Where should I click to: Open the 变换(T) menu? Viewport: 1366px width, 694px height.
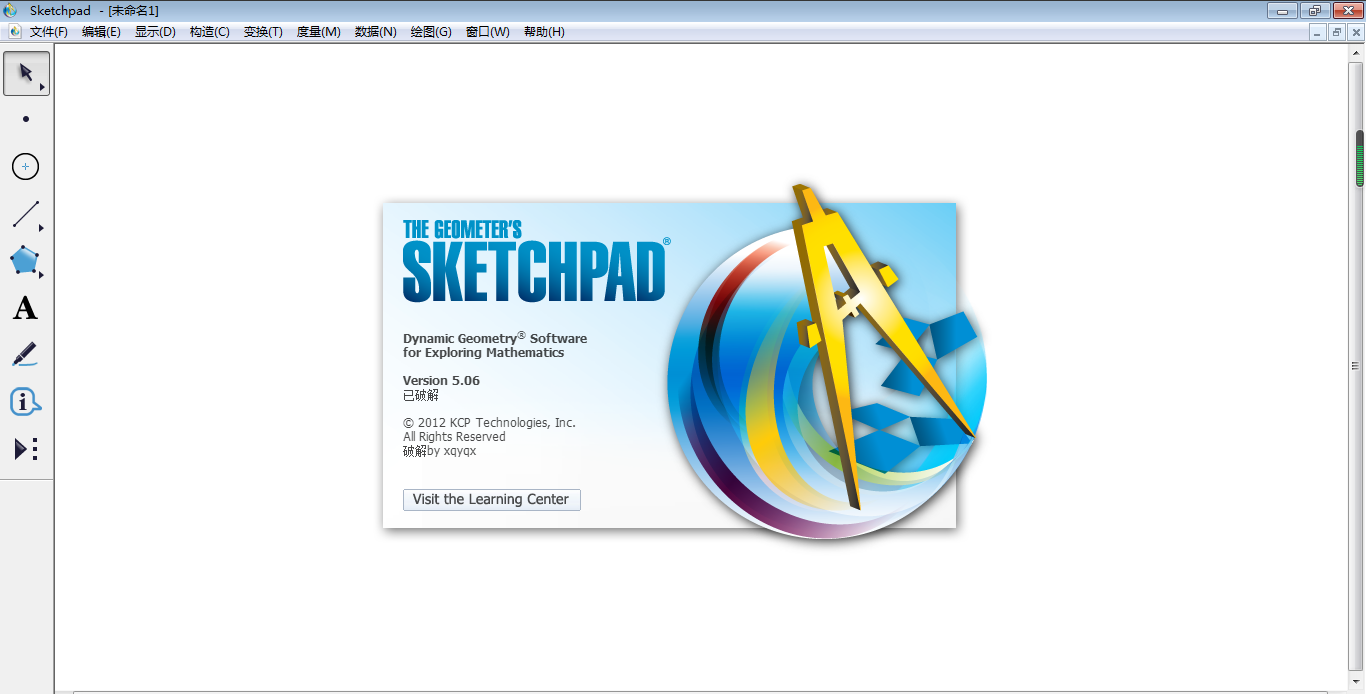(x=263, y=32)
